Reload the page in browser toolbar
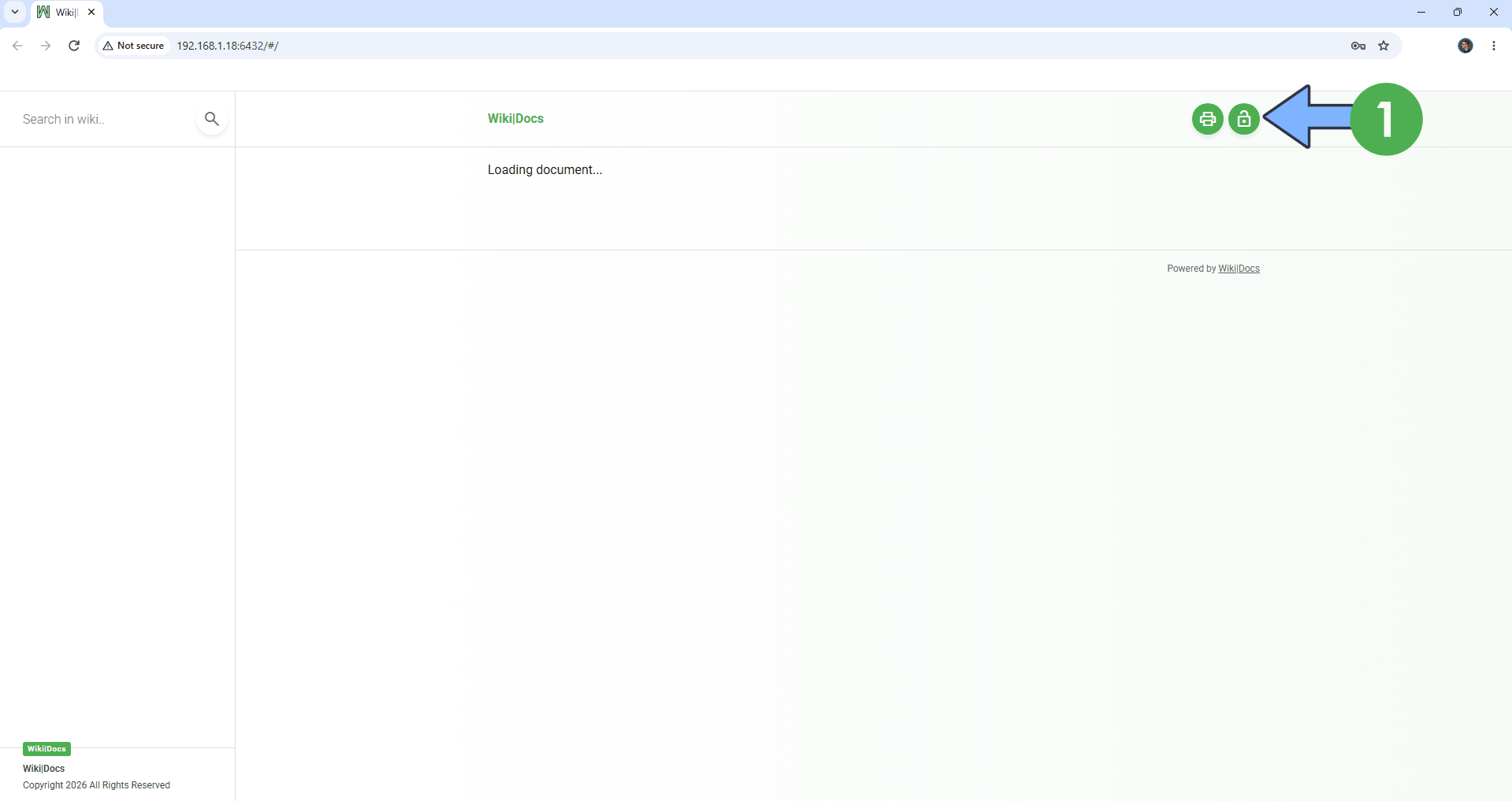 point(74,46)
